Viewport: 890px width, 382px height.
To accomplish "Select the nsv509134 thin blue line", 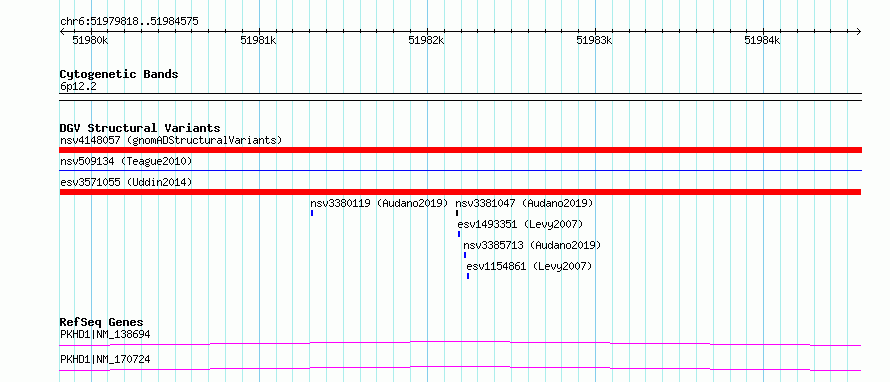I will [460, 170].
